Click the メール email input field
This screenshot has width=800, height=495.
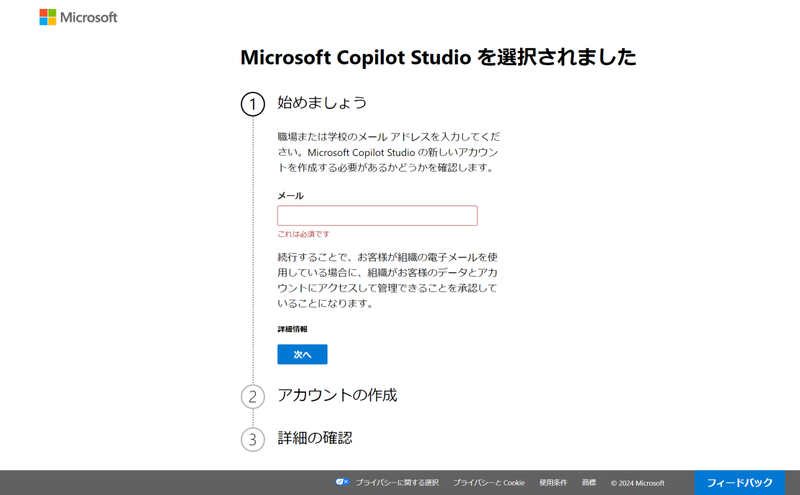pyautogui.click(x=377, y=215)
